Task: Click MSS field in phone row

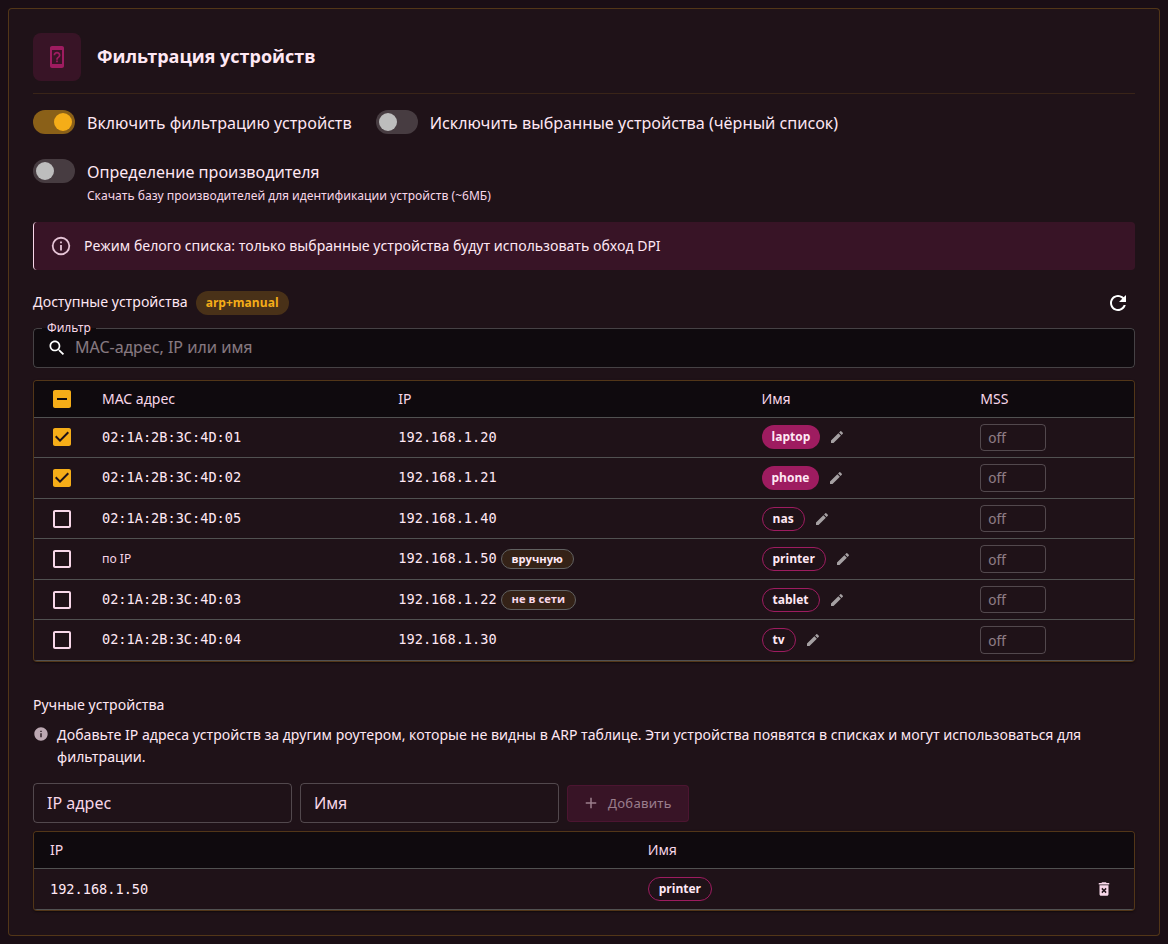Action: (x=1012, y=478)
